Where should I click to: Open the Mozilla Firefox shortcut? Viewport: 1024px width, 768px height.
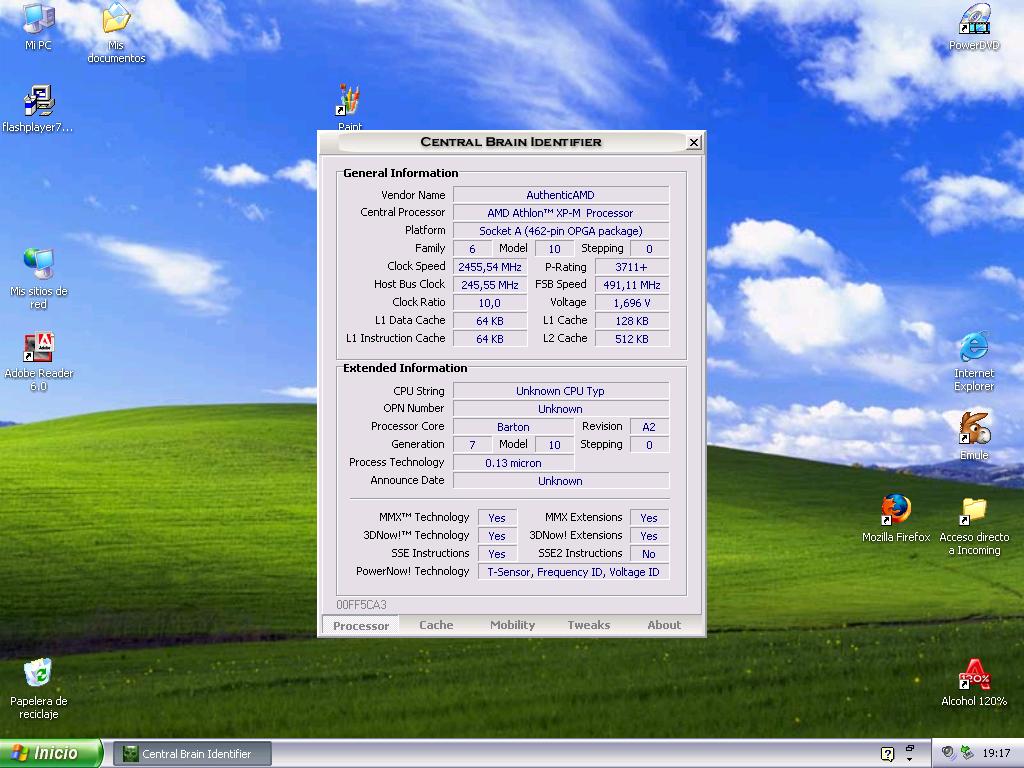(x=896, y=511)
